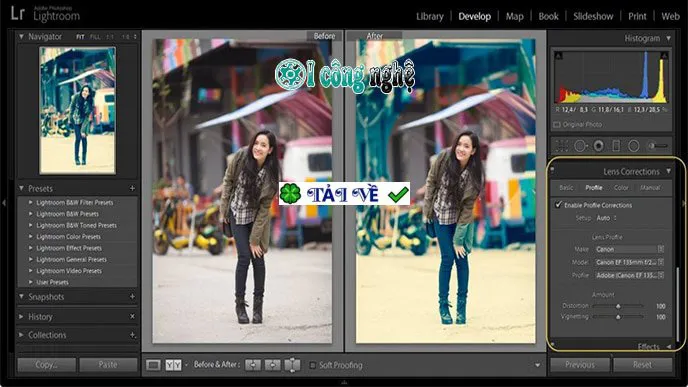The image size is (688, 387).
Task: Click the Reset button
Action: pyautogui.click(x=642, y=365)
